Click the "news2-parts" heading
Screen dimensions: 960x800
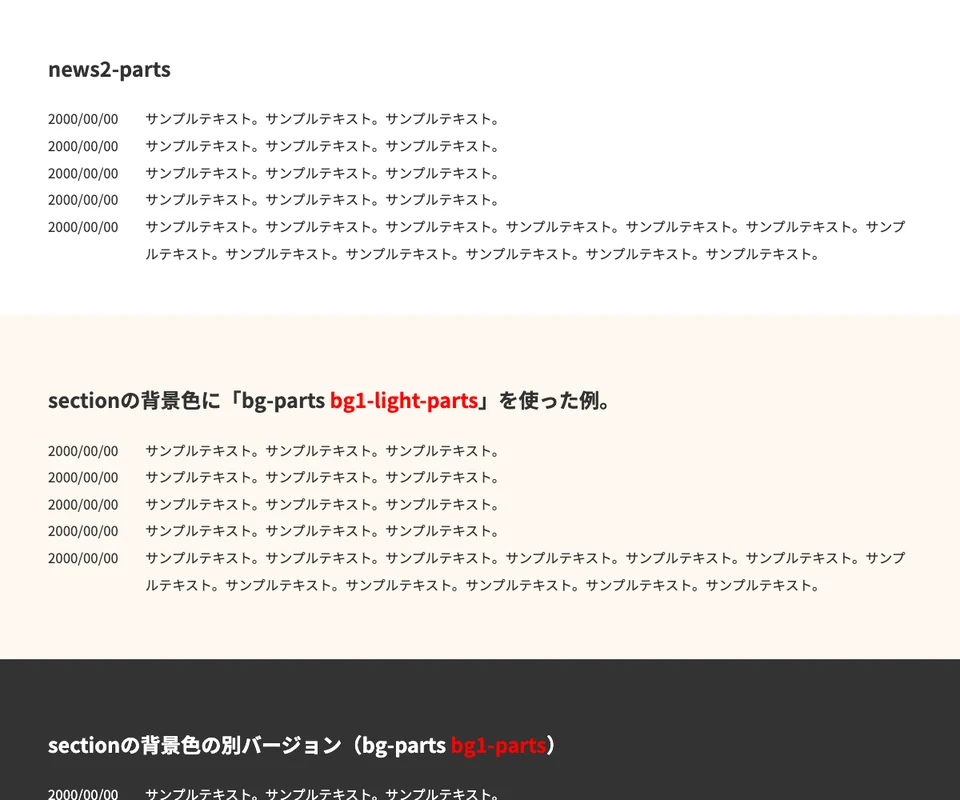tap(109, 69)
